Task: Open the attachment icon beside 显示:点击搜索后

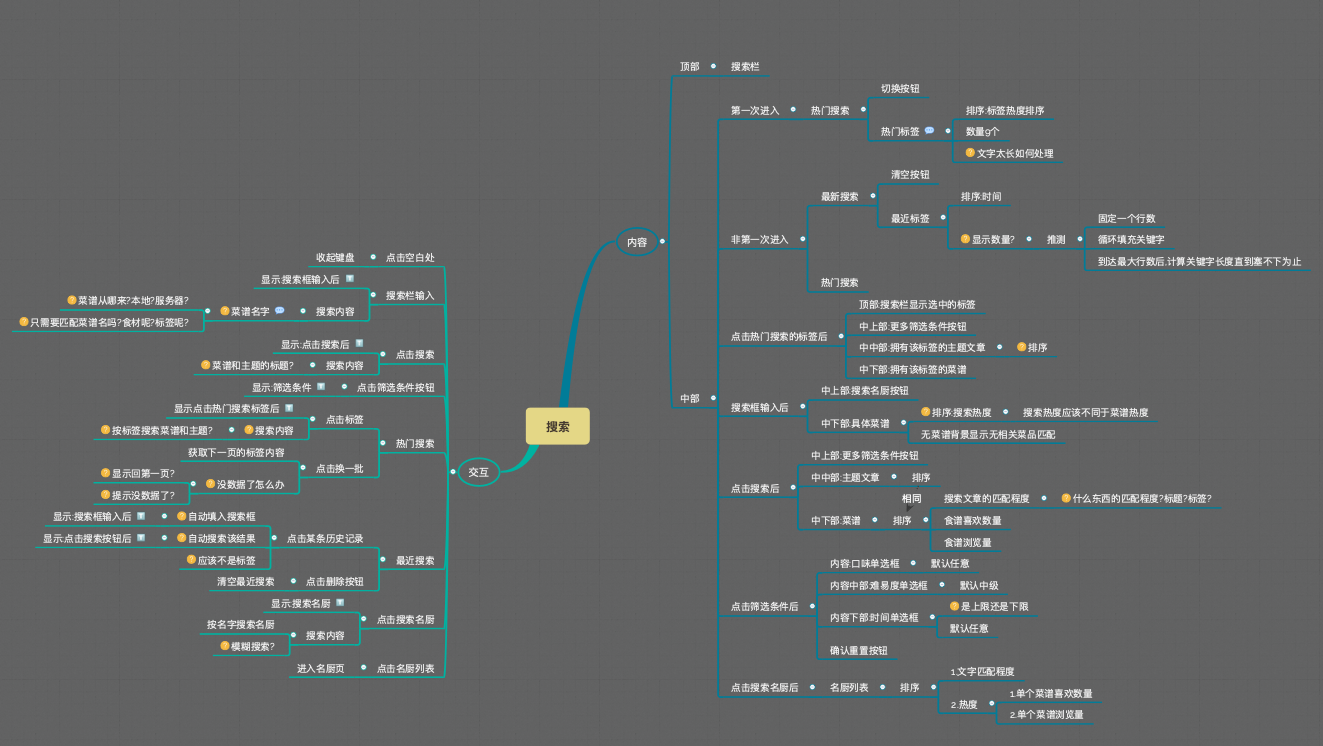Action: tap(359, 344)
